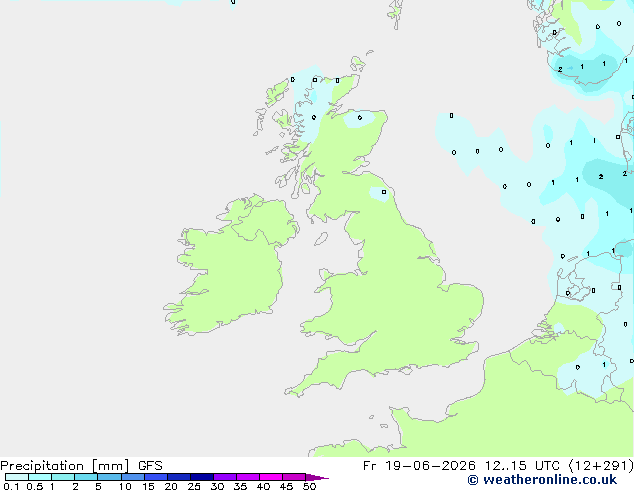634x490 pixels.
Task: Select the 0.1–0.5 mm legend swatch
Action: 17,477
